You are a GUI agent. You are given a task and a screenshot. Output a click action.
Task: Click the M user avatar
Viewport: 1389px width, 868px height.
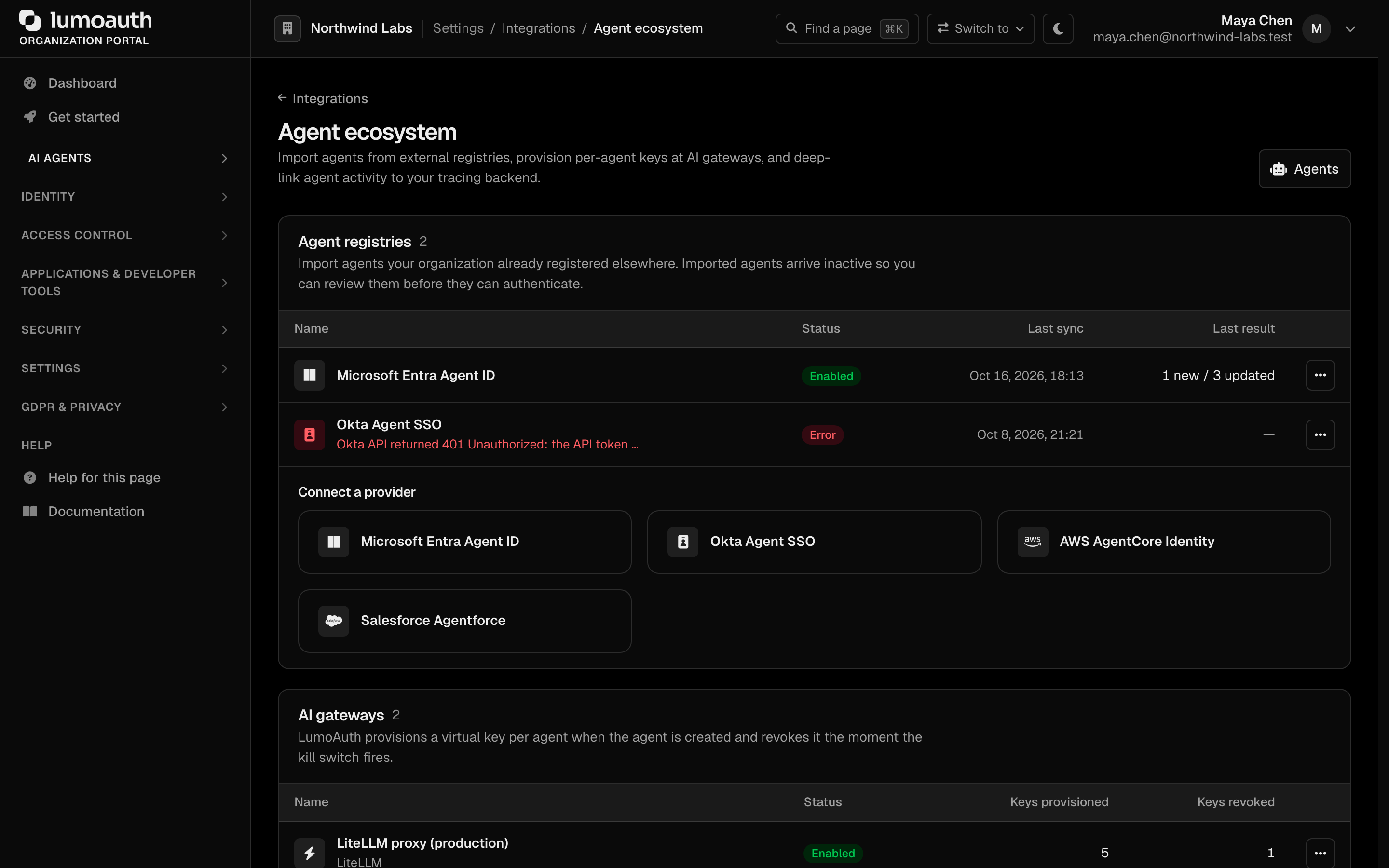(1316, 29)
